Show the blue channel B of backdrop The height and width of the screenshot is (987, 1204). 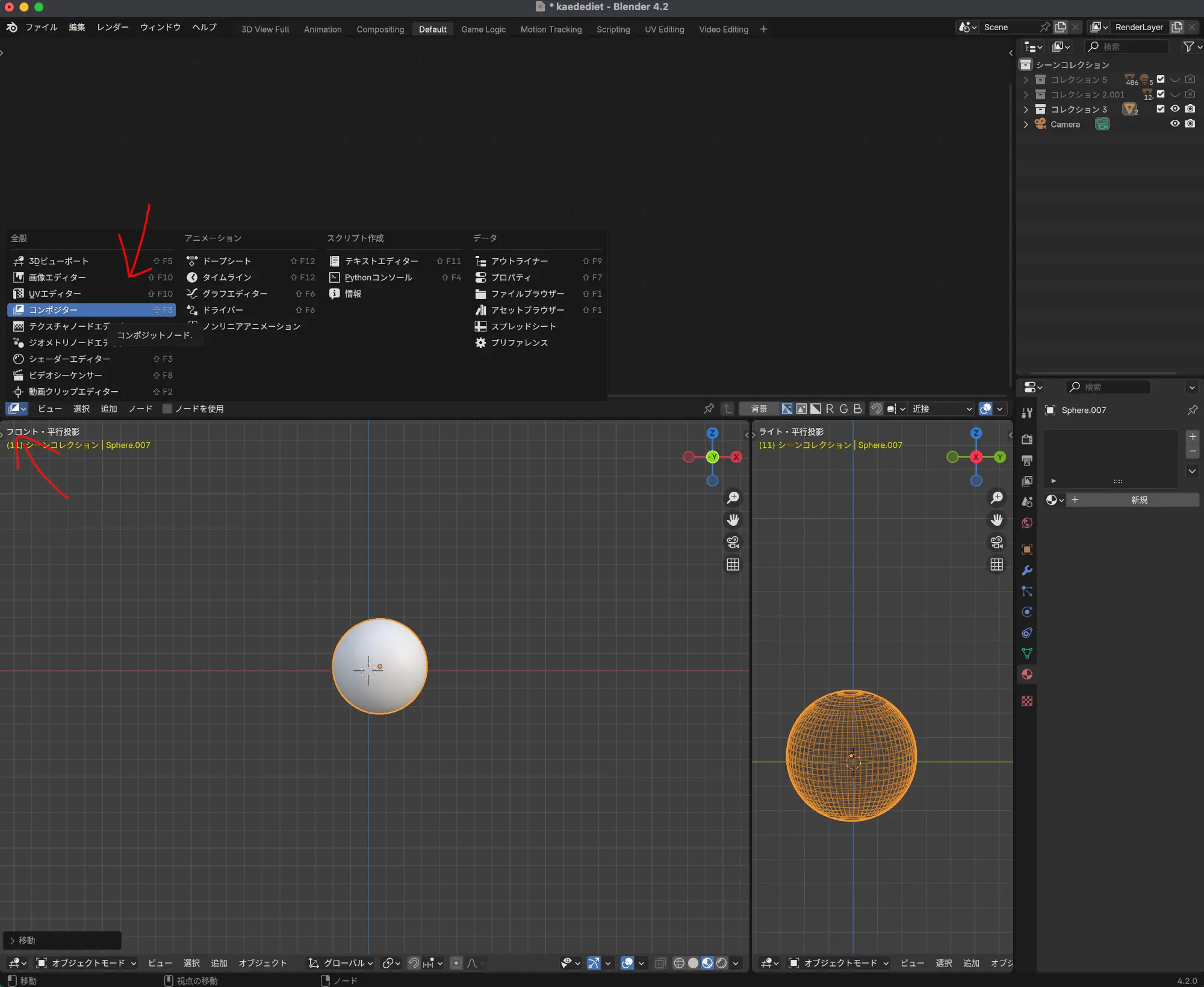[857, 409]
